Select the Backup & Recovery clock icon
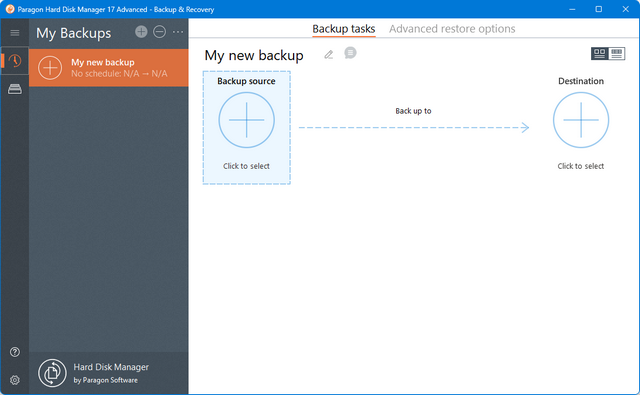Screen dimensions: 640x395 pos(15,61)
